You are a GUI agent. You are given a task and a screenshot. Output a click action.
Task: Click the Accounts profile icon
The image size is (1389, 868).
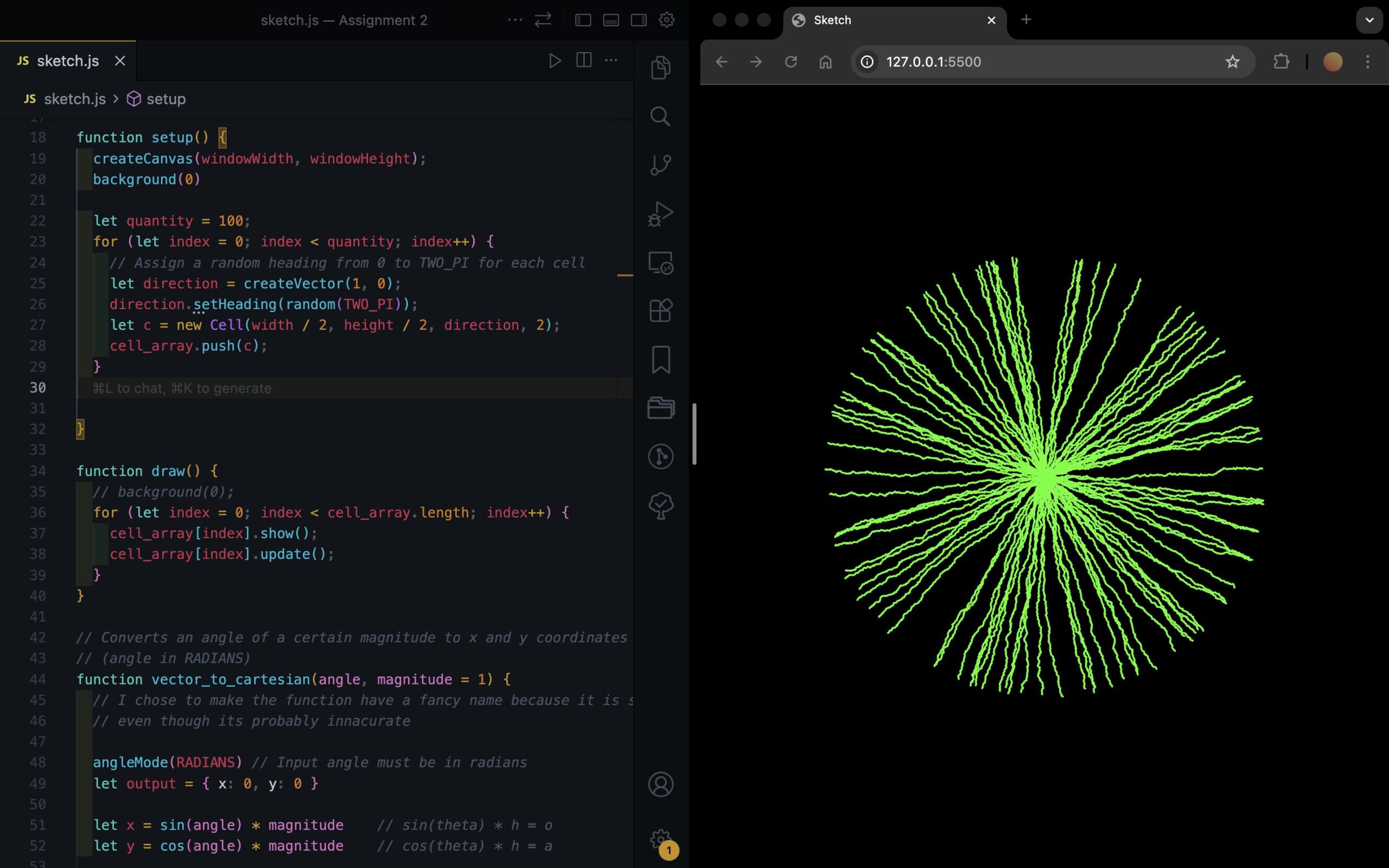[661, 784]
